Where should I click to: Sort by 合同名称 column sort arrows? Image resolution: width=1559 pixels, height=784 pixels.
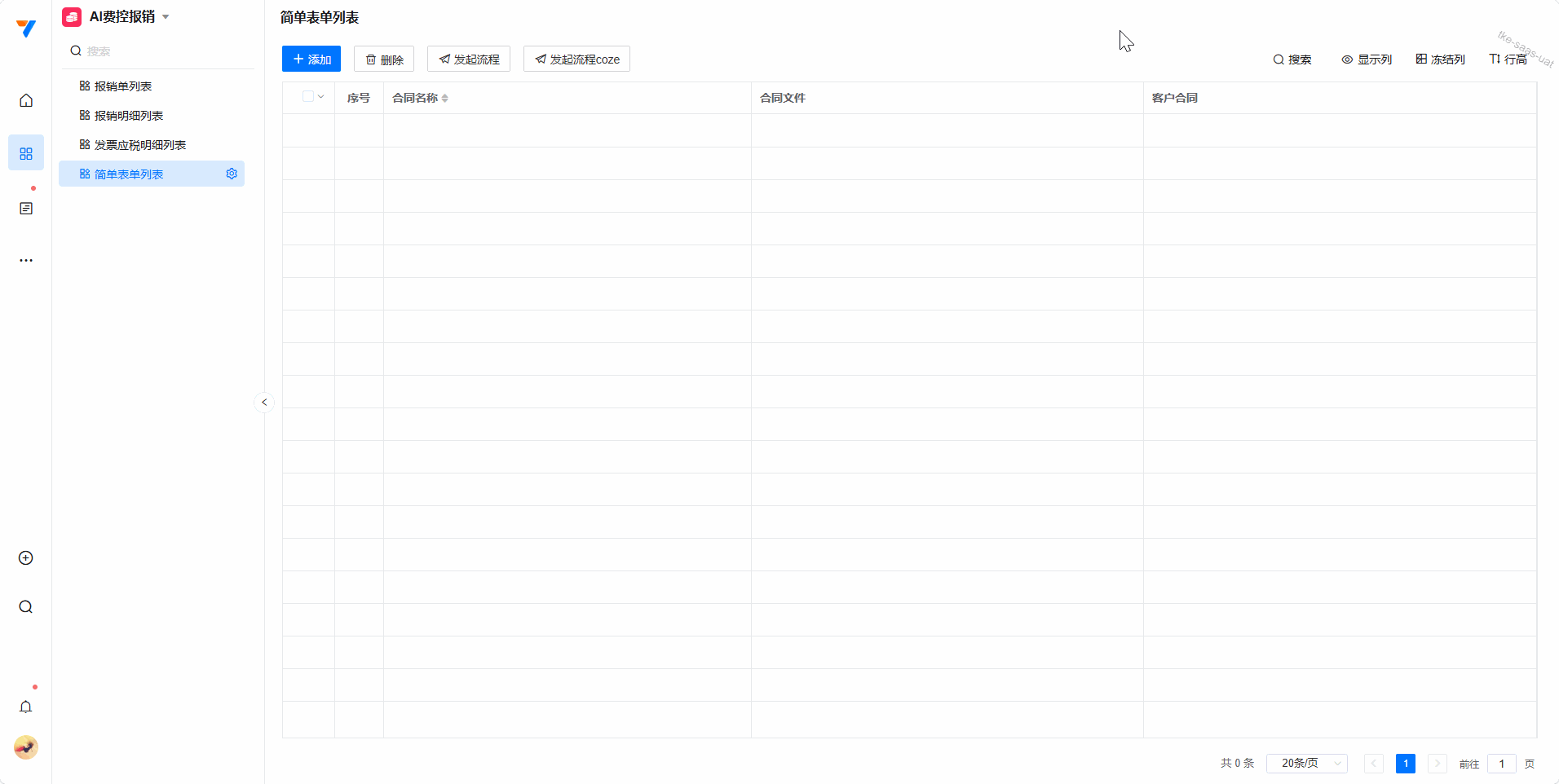445,99
